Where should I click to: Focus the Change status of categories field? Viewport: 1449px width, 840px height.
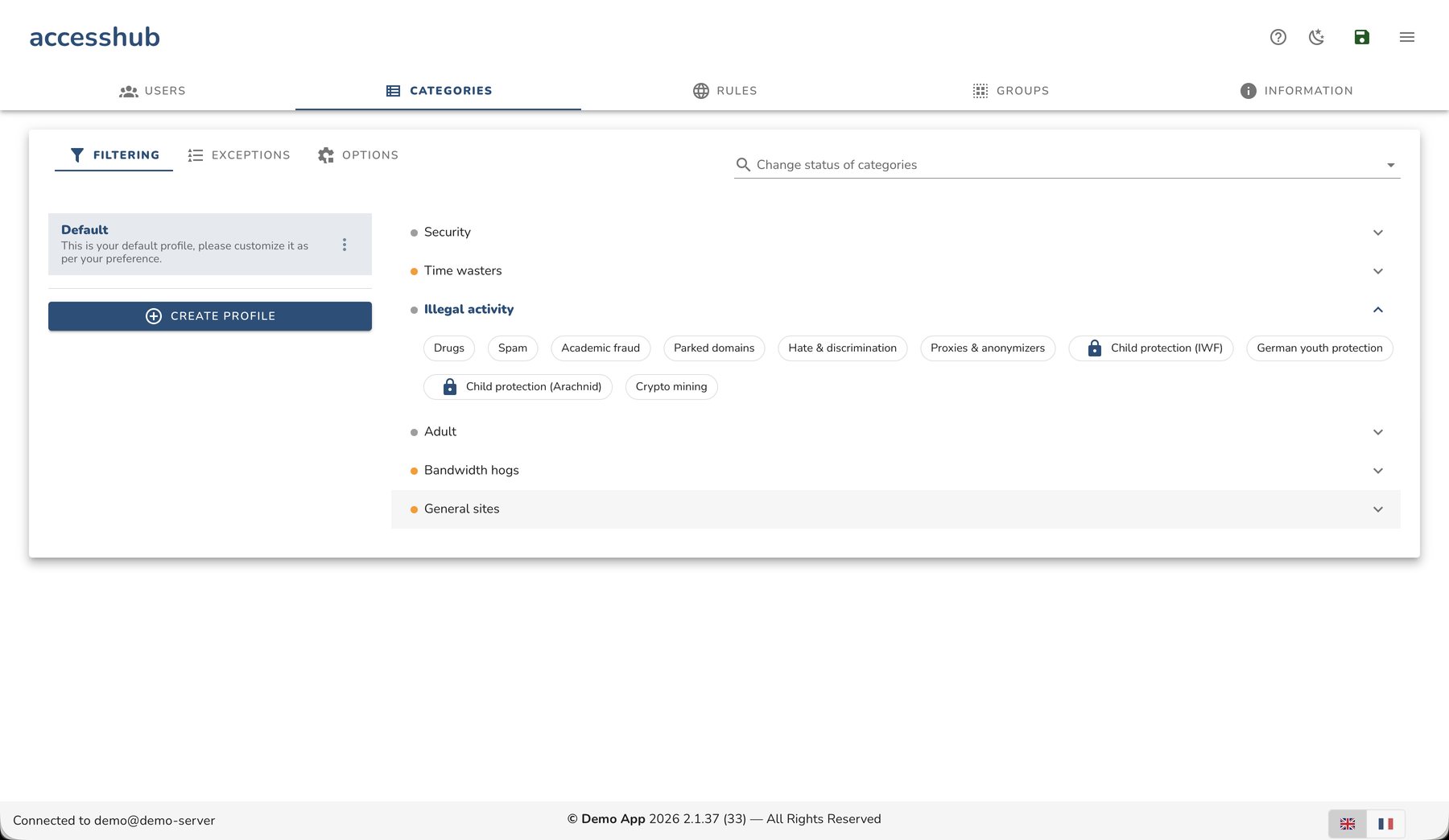[1067, 165]
